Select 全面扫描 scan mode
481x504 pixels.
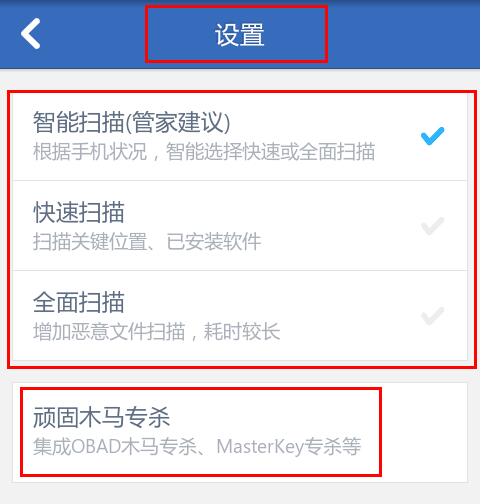click(240, 316)
